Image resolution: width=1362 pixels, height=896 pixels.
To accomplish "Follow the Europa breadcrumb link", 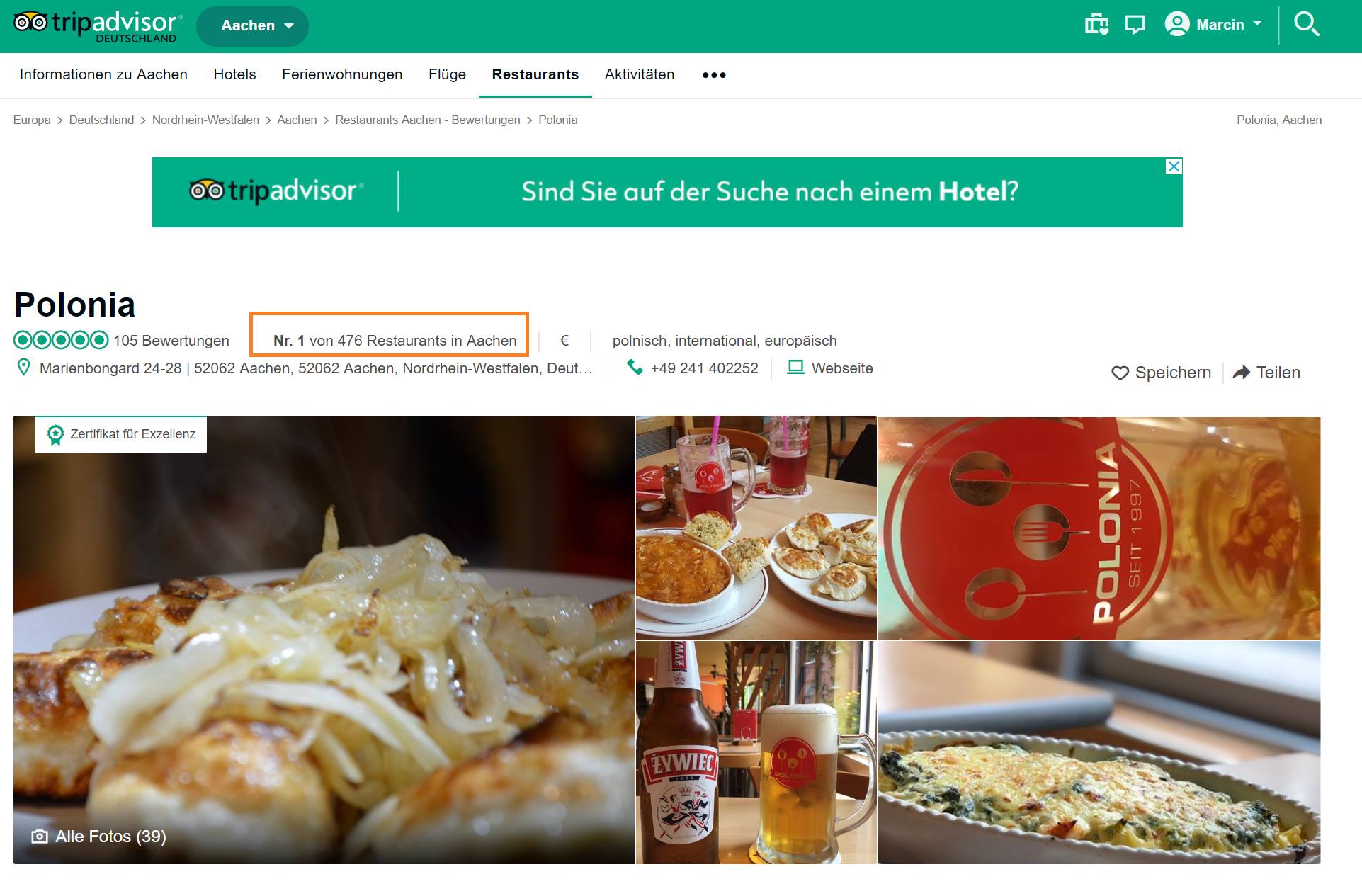I will 32,120.
